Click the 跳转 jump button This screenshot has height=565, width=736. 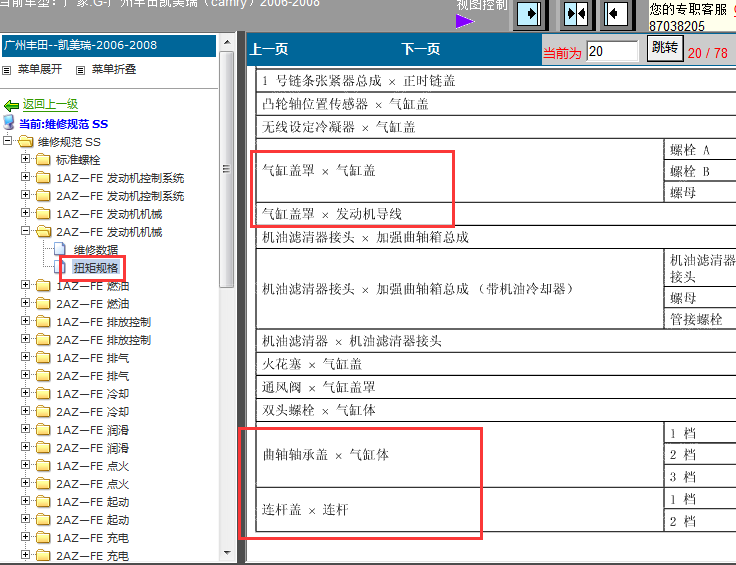pos(665,48)
